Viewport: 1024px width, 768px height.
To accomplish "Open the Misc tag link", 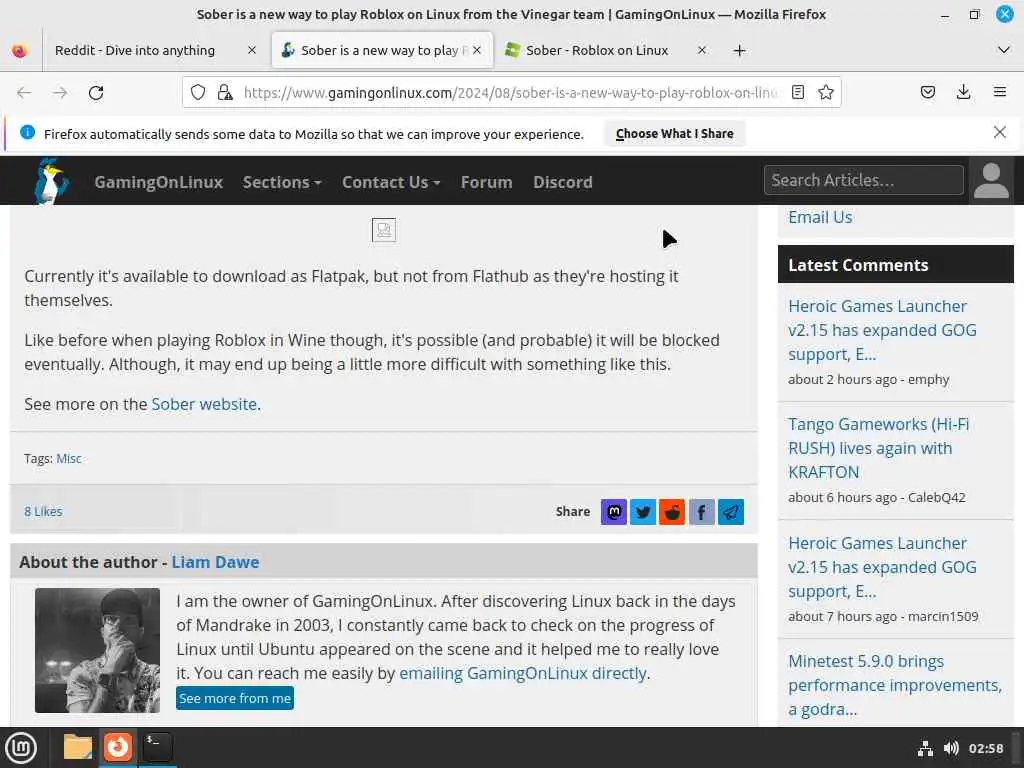I will [69, 458].
